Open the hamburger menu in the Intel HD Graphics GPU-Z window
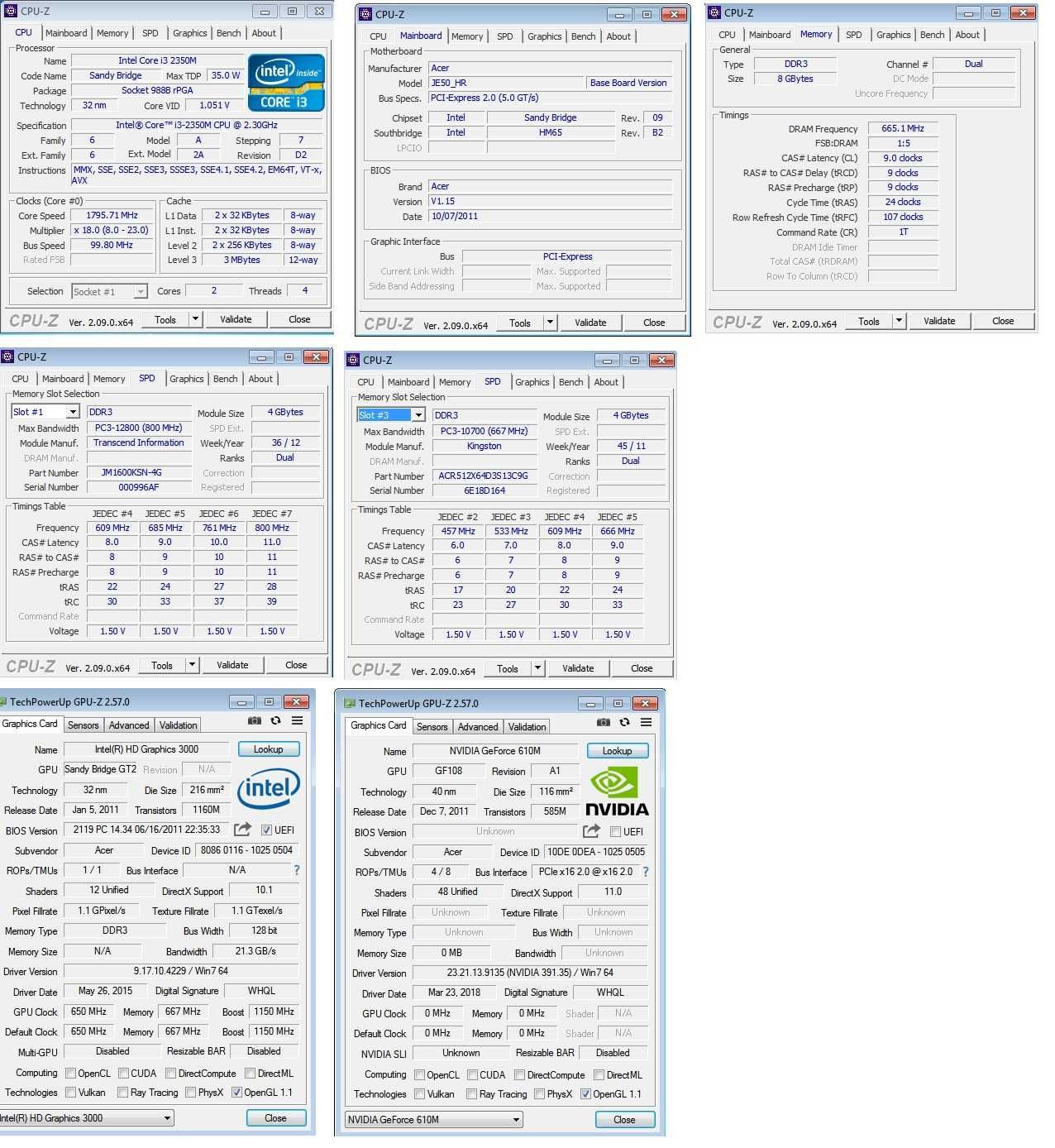This screenshot has height=1148, width=1055. click(297, 721)
